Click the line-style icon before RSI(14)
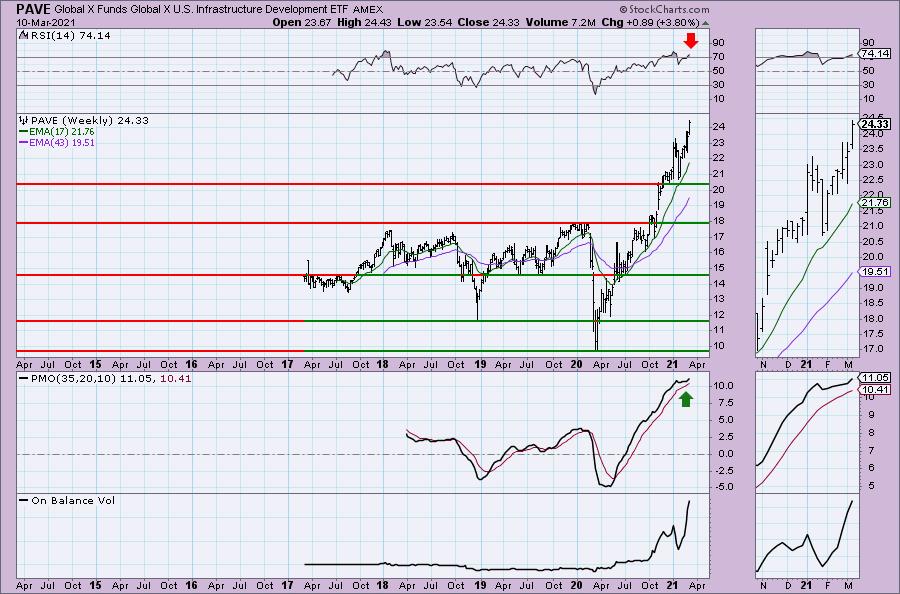The image size is (900, 594). coord(24,35)
